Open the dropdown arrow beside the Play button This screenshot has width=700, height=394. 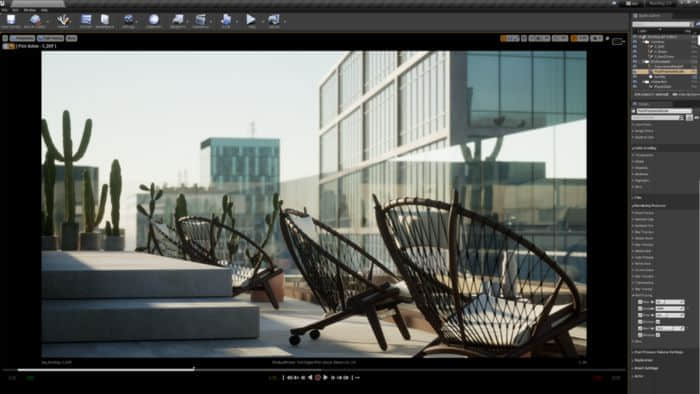pos(261,21)
